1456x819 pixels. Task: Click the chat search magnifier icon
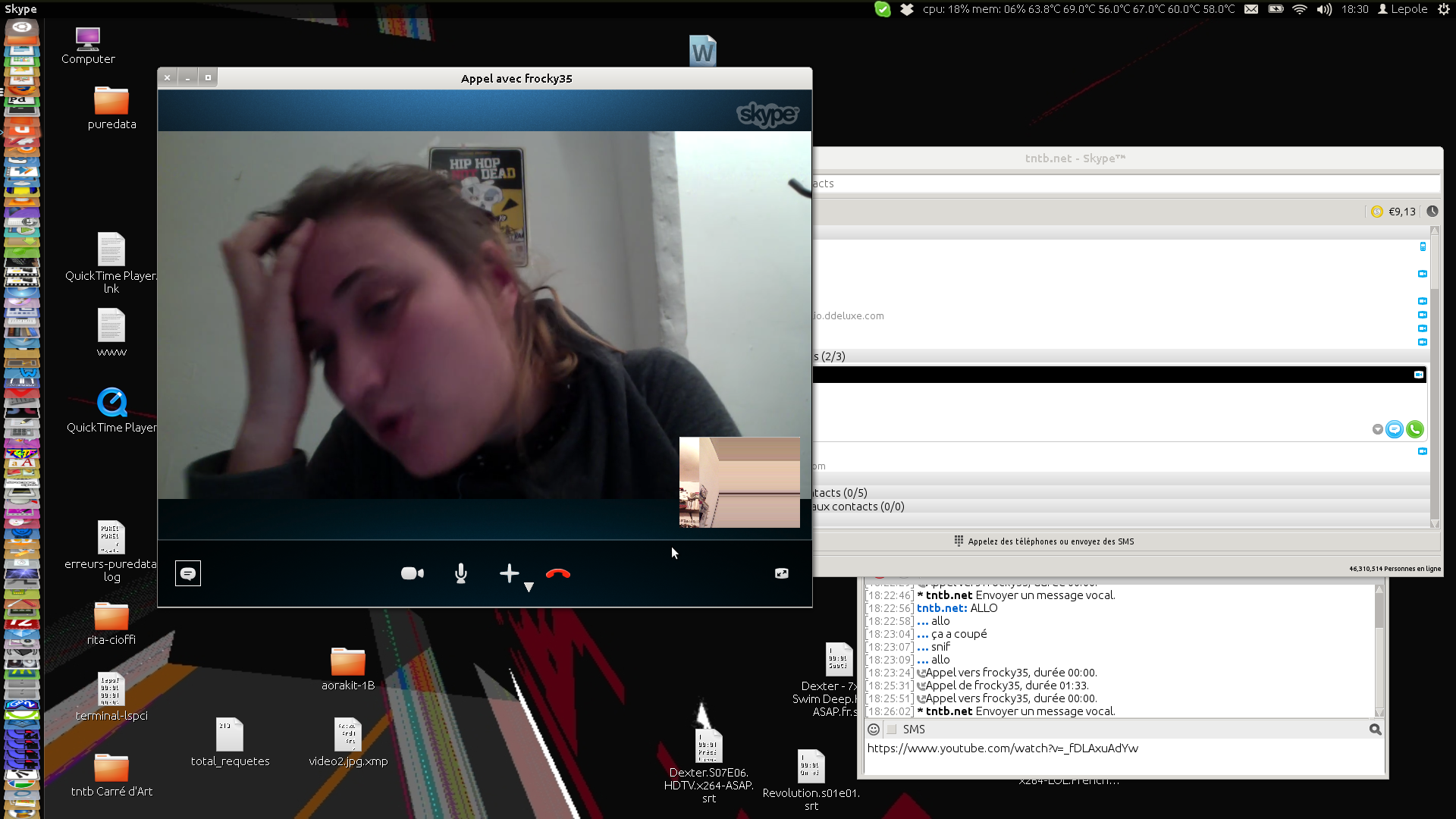coord(1375,730)
